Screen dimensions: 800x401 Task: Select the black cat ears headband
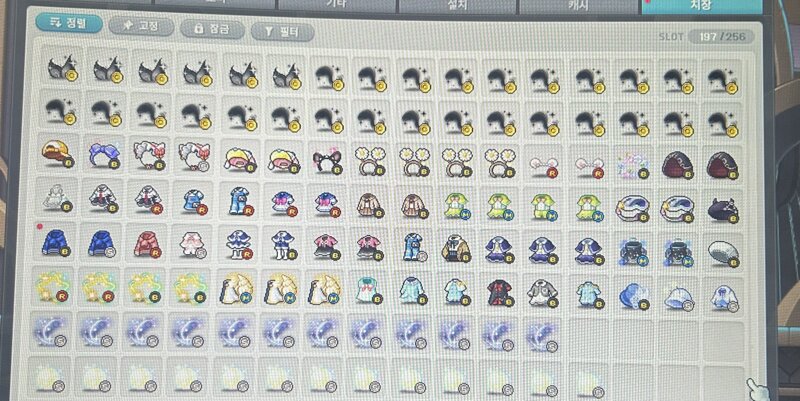pyautogui.click(x=326, y=160)
